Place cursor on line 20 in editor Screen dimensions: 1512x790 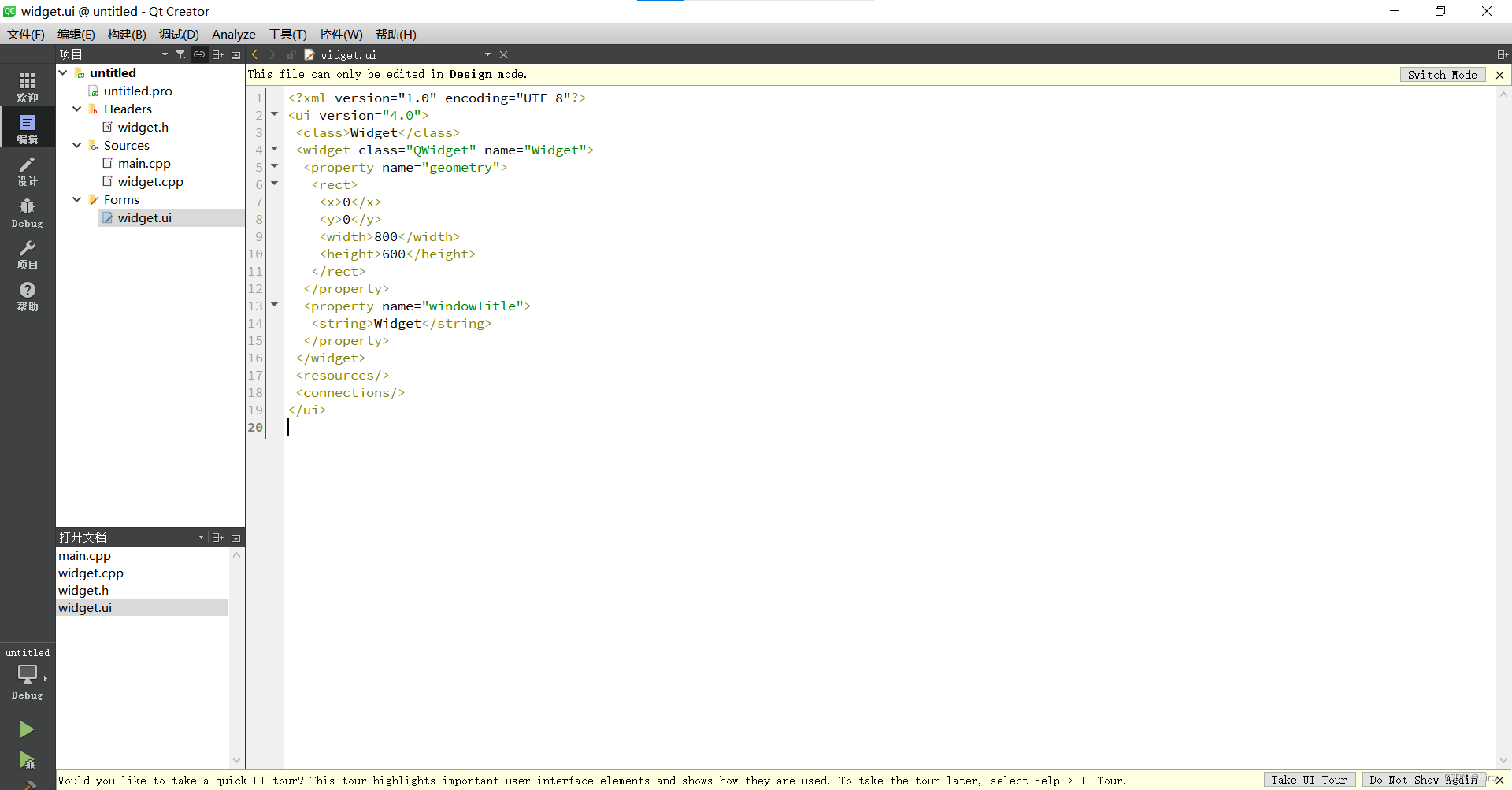(890, 427)
